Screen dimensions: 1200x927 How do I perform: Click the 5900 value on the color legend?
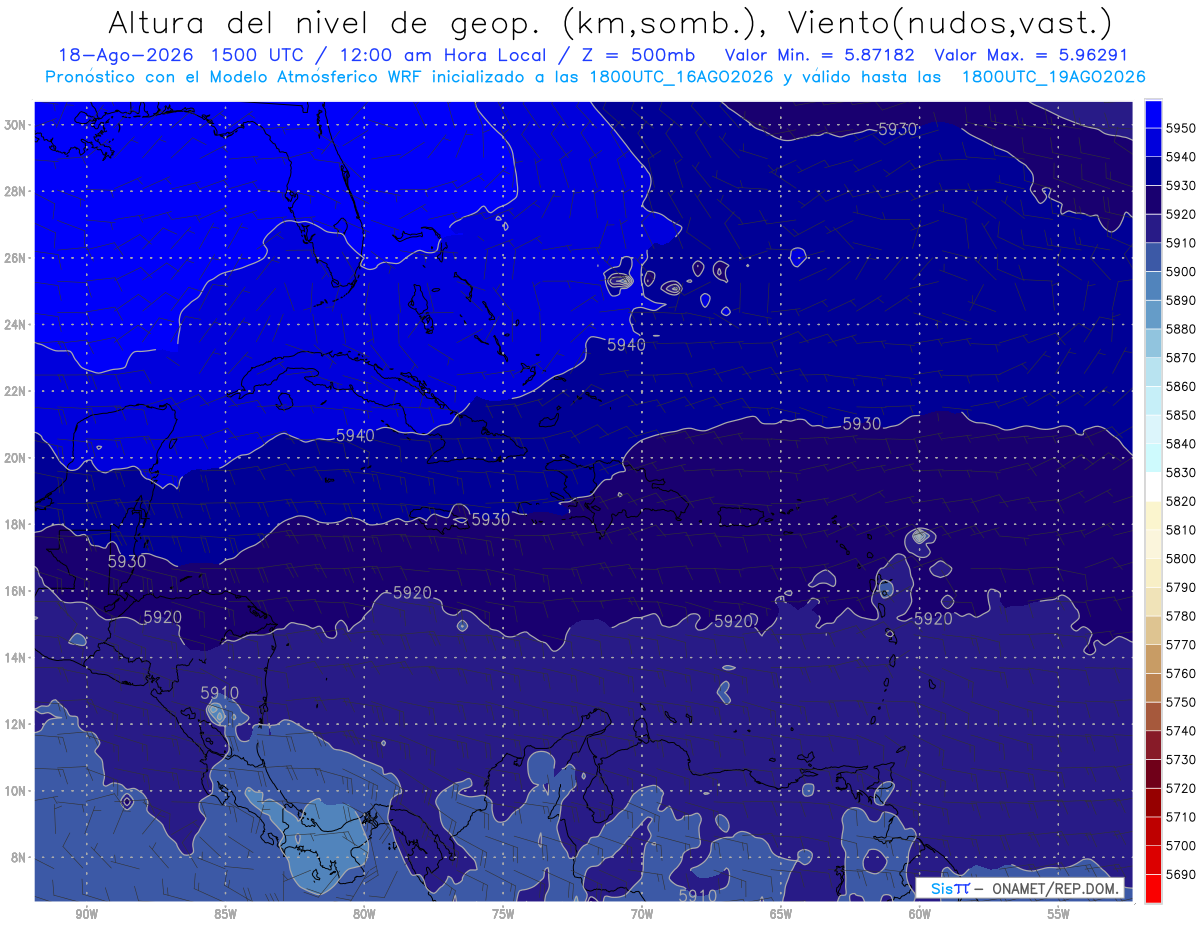[x=1181, y=272]
